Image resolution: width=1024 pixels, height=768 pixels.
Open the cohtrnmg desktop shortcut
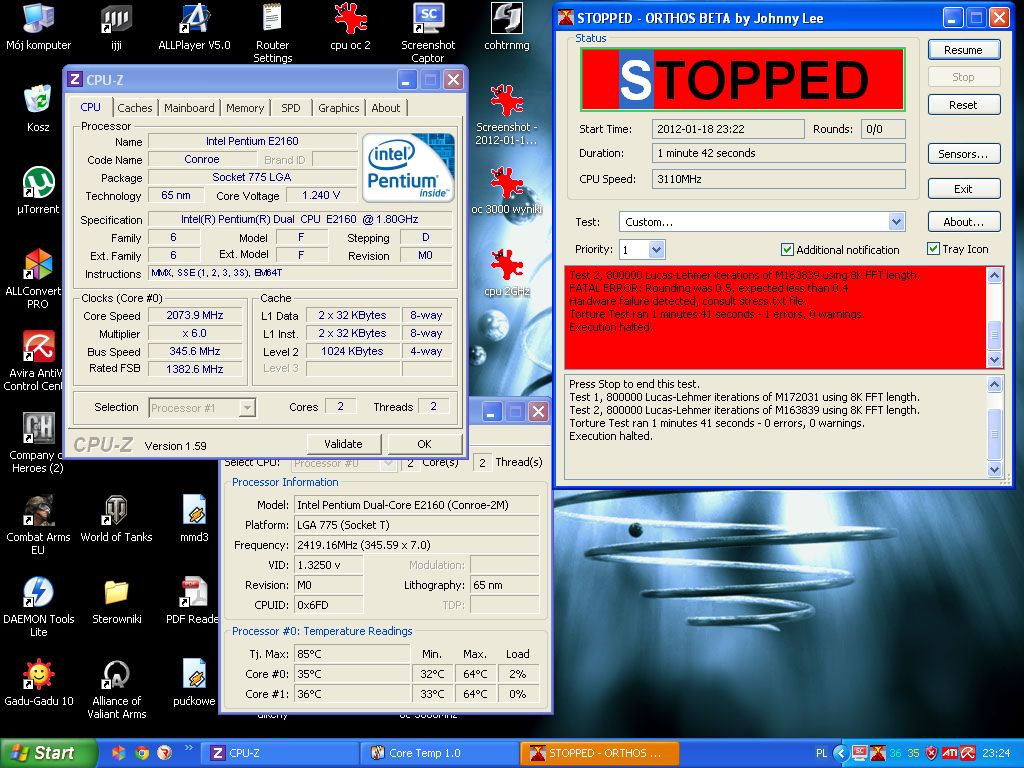(507, 27)
